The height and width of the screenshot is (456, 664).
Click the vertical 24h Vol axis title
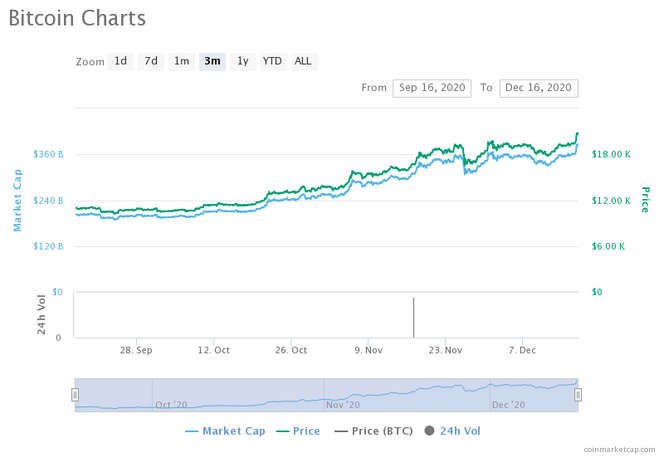[x=41, y=315]
